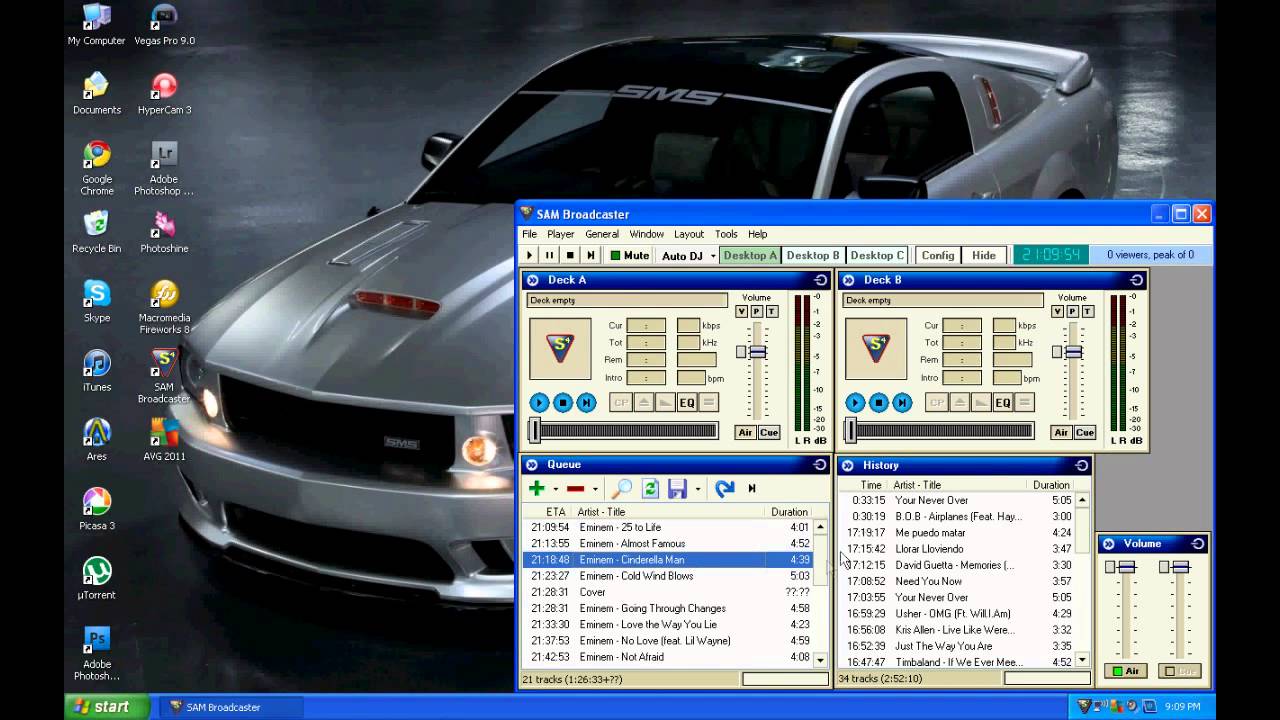1280x720 pixels.
Task: Click the magnifier search icon in Queue
Action: pos(622,488)
